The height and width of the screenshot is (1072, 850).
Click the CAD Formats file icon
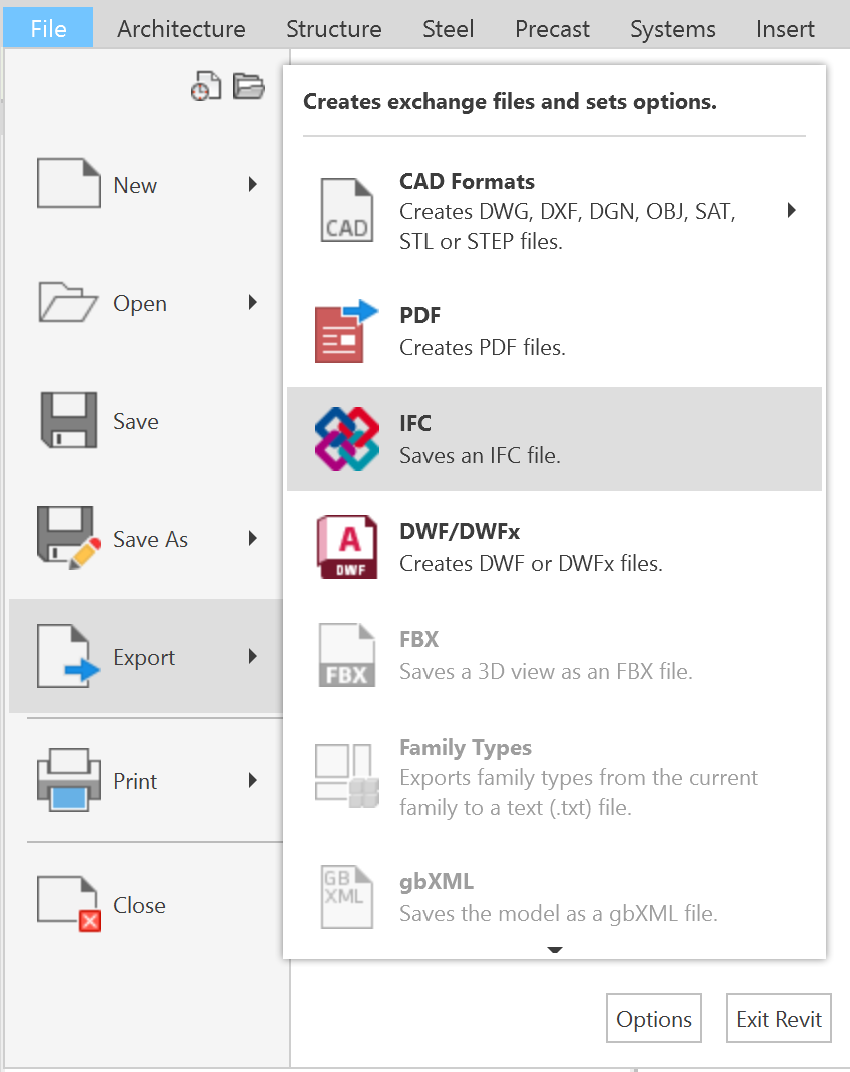click(x=347, y=211)
